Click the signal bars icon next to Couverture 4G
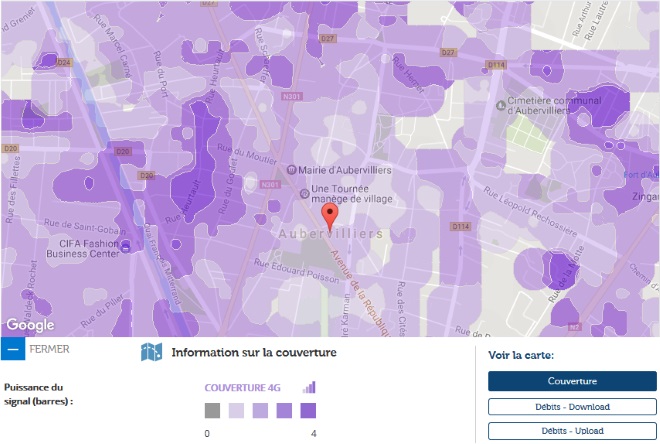Image resolution: width=660 pixels, height=444 pixels. click(309, 387)
